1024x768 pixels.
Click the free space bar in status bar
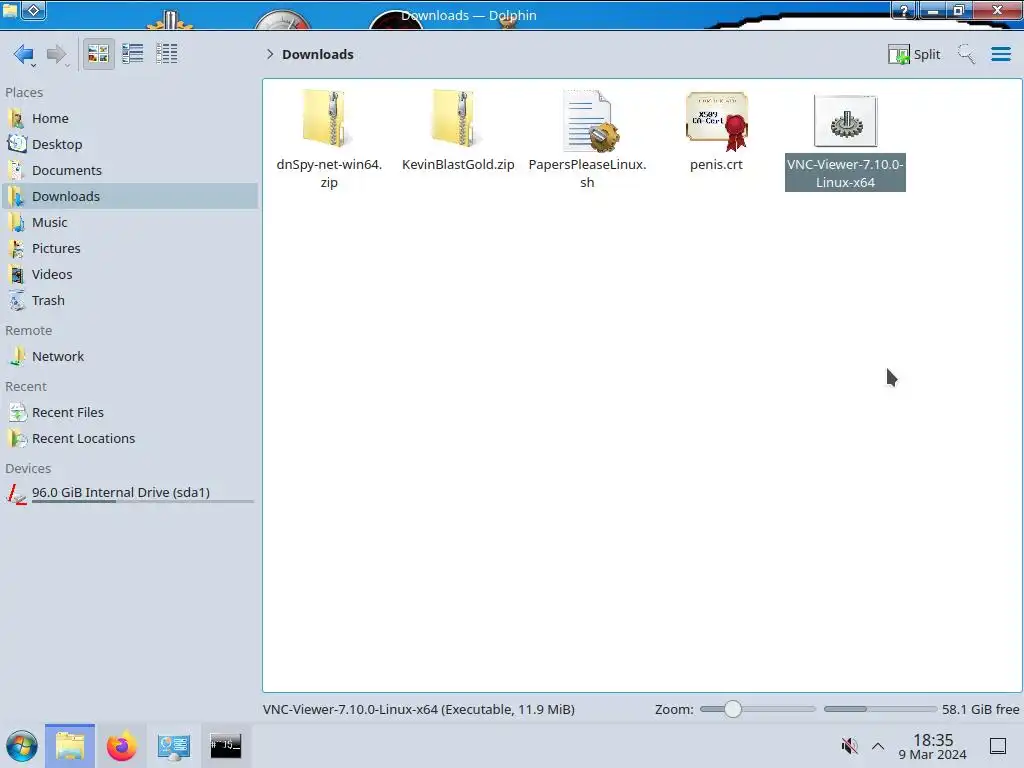[x=880, y=709]
